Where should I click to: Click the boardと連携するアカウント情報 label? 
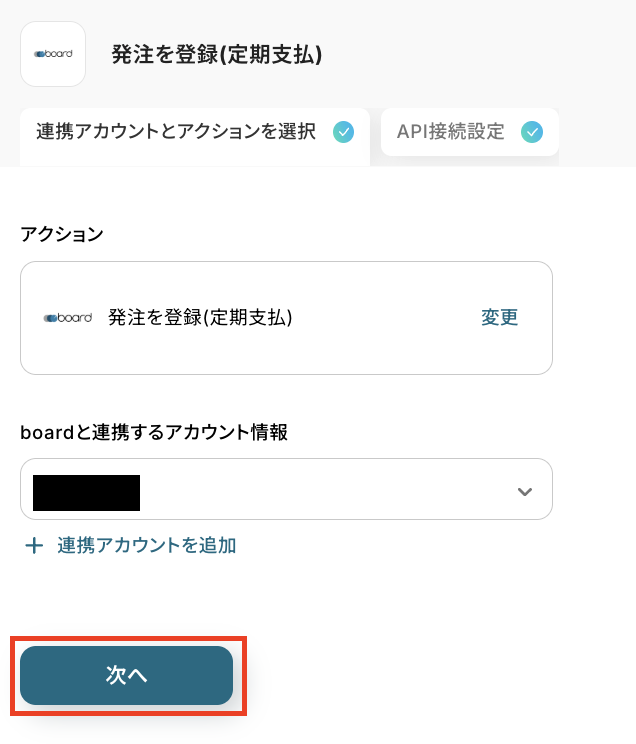click(x=154, y=432)
